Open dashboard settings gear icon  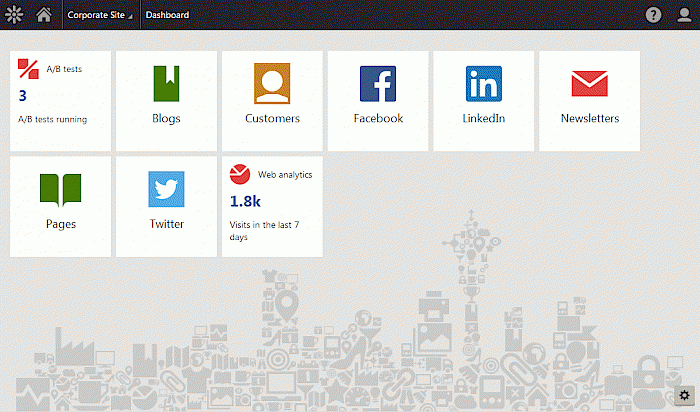point(684,395)
